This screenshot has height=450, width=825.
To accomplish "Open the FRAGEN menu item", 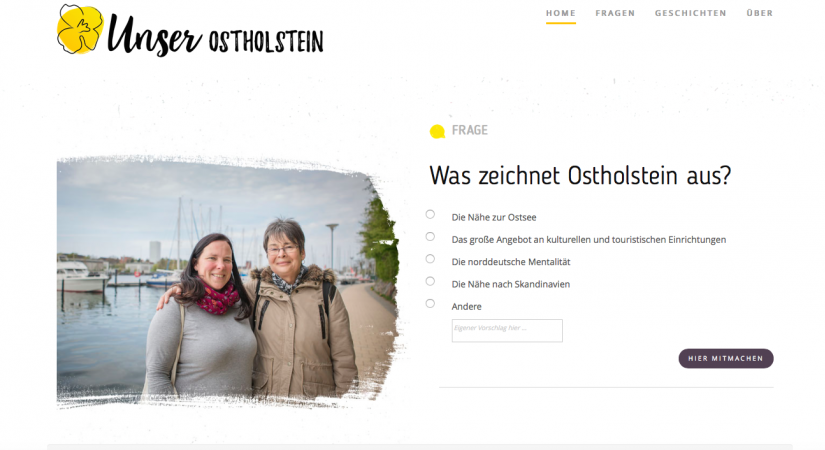I will point(615,13).
